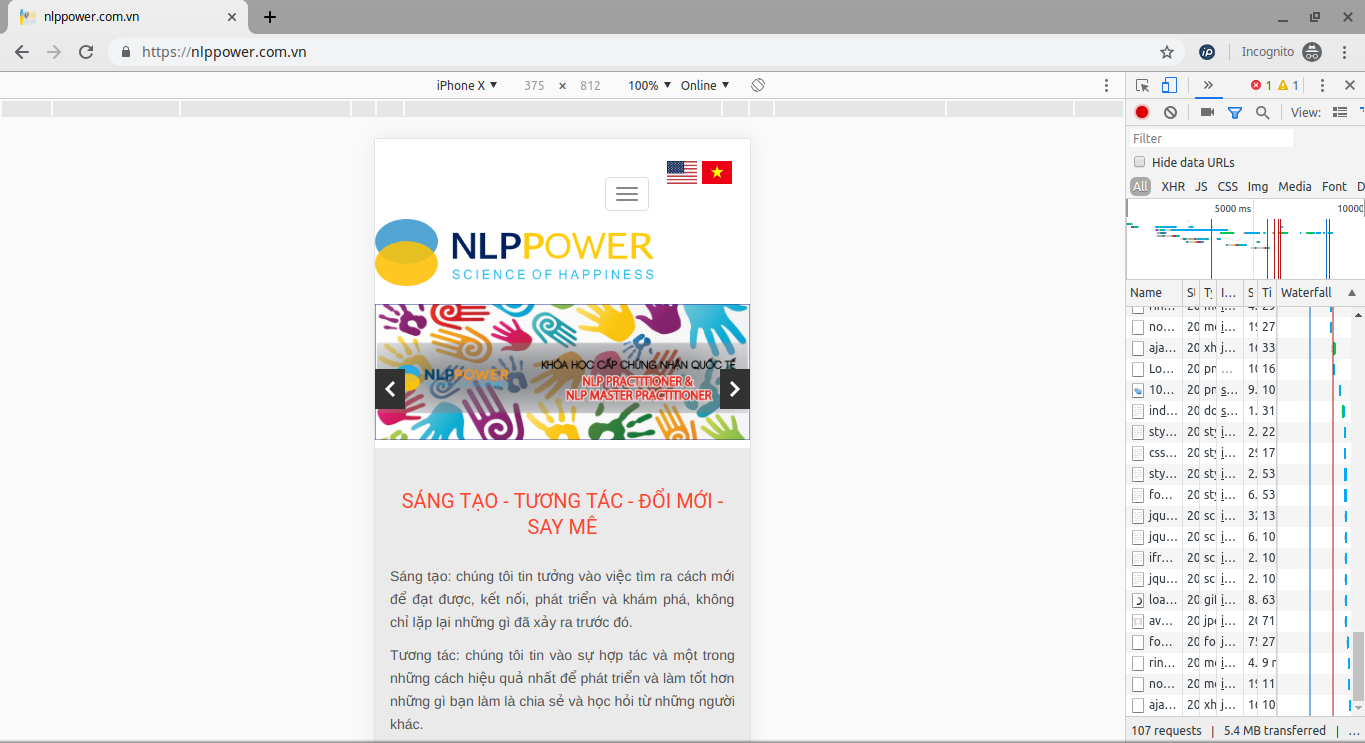Viewport: 1365px width, 743px height.
Task: Select the All request type filter
Action: click(x=1141, y=186)
